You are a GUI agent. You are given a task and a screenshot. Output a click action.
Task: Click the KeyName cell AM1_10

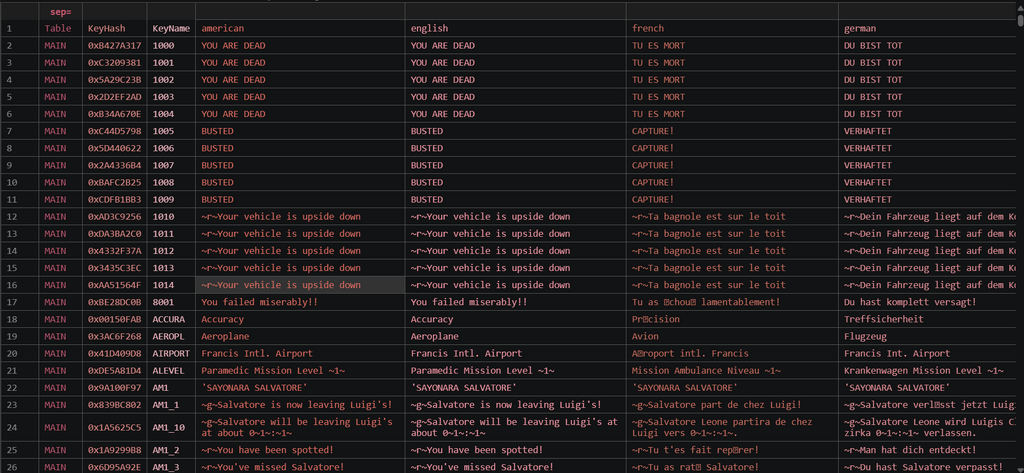pyautogui.click(x=171, y=427)
